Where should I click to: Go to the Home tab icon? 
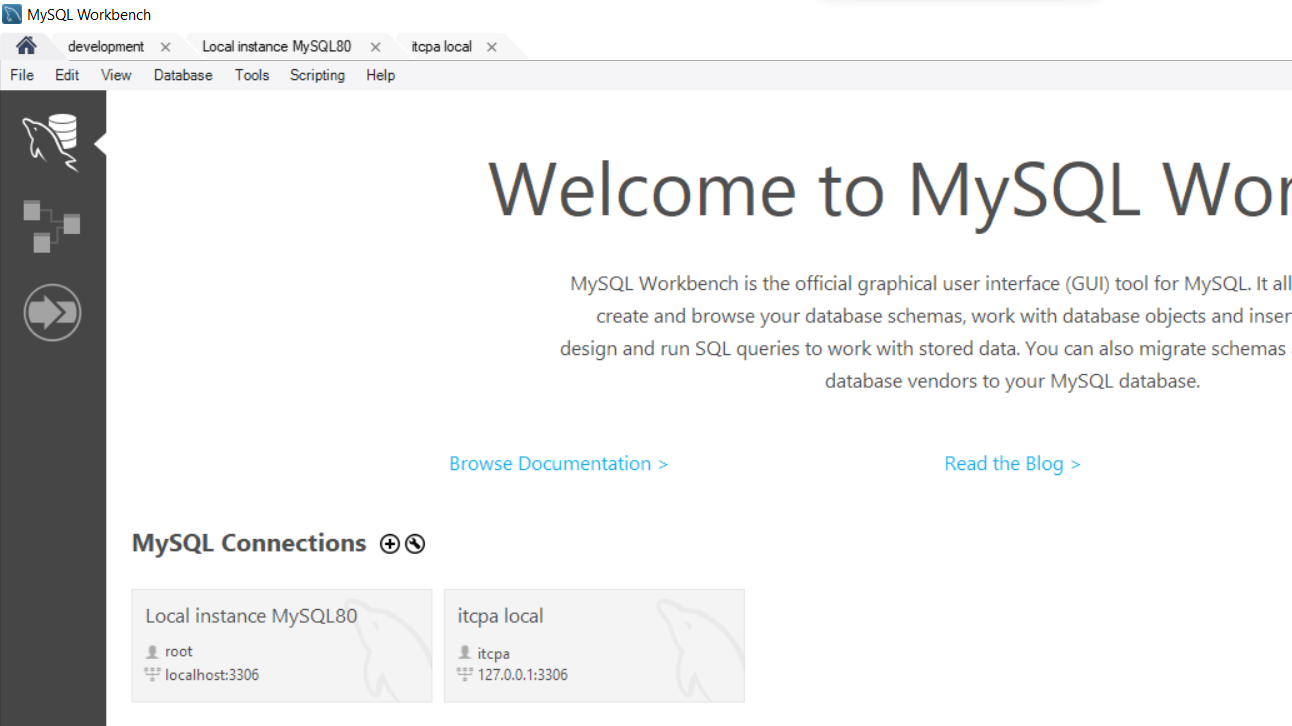tap(27, 46)
